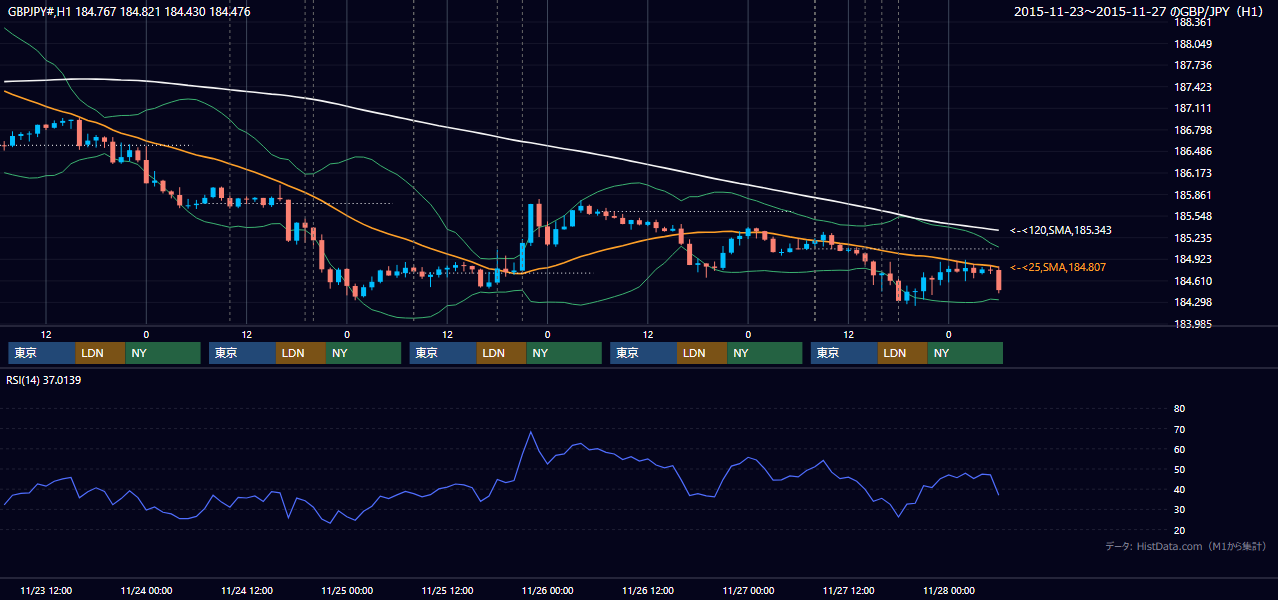
Task: Click the 2015-11-23～2015-11-27 chart title
Action: pos(1139,12)
